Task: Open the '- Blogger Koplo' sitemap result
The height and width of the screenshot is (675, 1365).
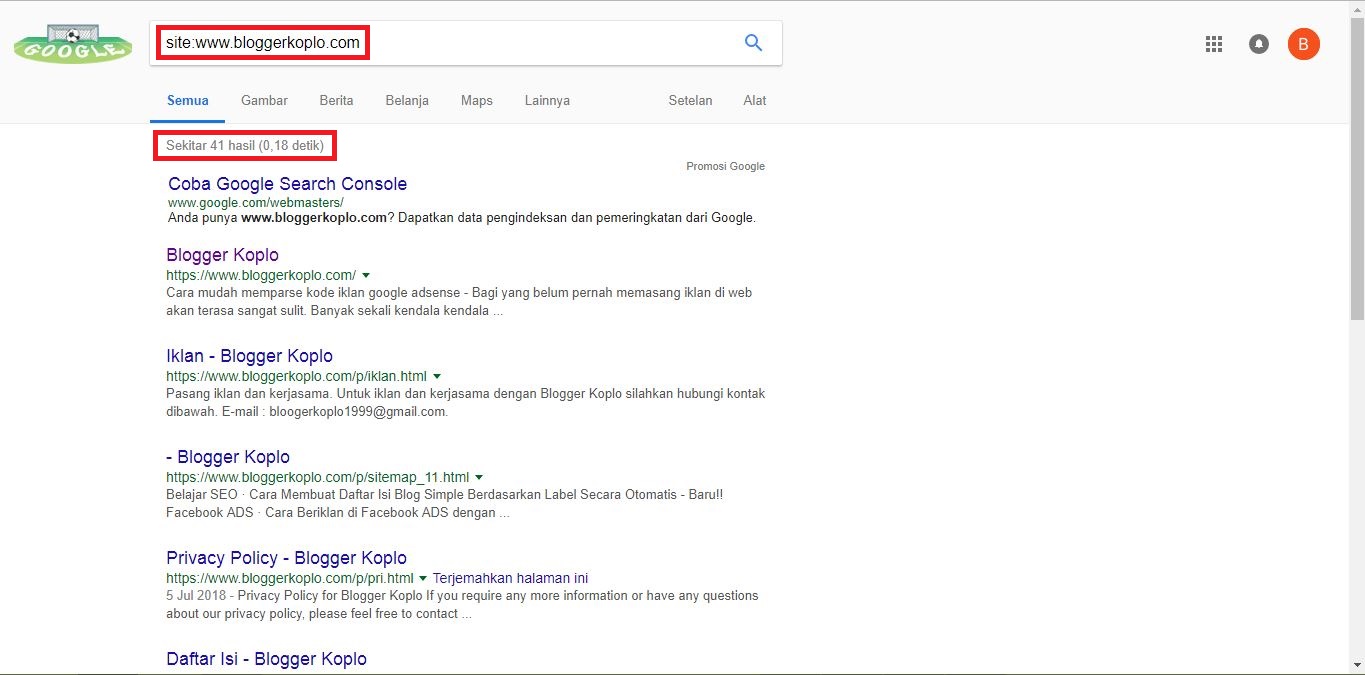Action: 228,457
